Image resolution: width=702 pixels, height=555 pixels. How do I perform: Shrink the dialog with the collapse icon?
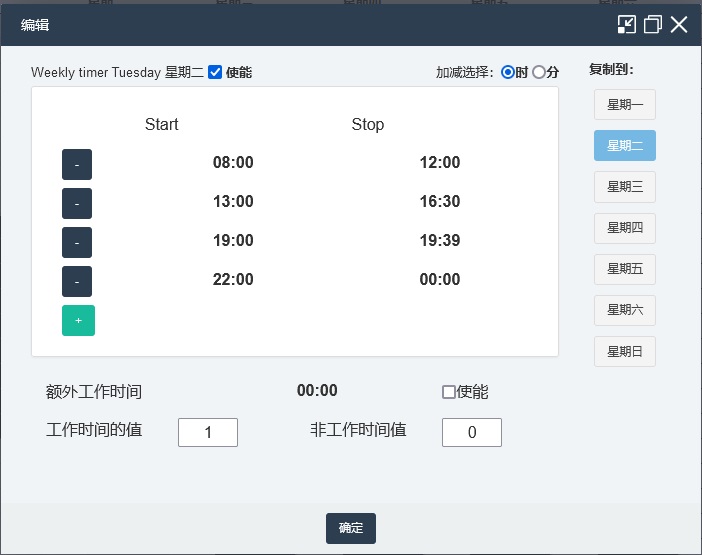tap(627, 25)
